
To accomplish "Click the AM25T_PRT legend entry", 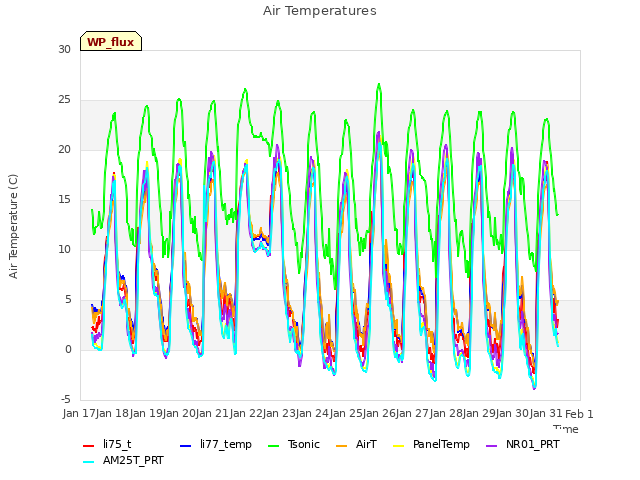I will (123, 461).
